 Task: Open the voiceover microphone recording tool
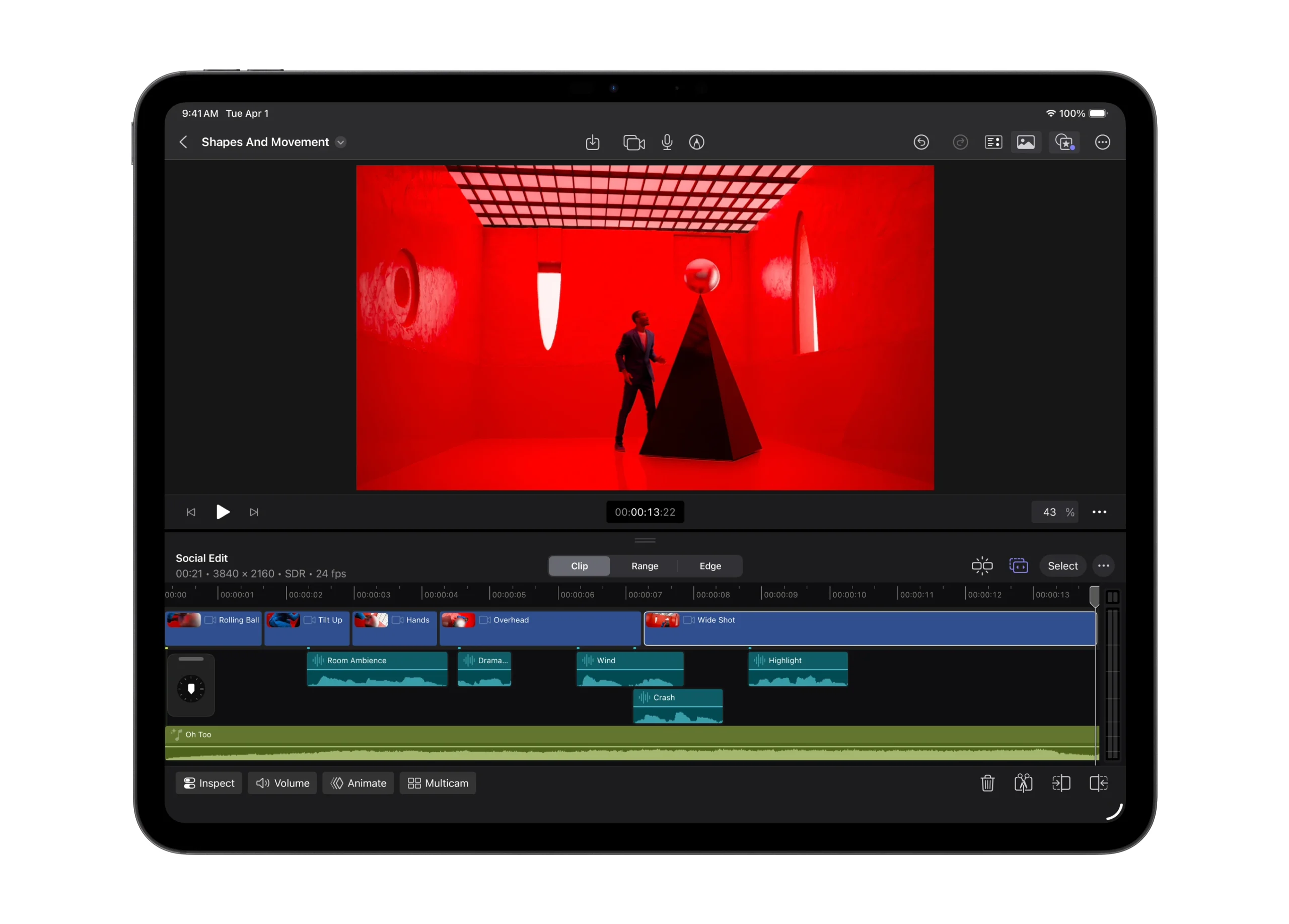tap(667, 142)
